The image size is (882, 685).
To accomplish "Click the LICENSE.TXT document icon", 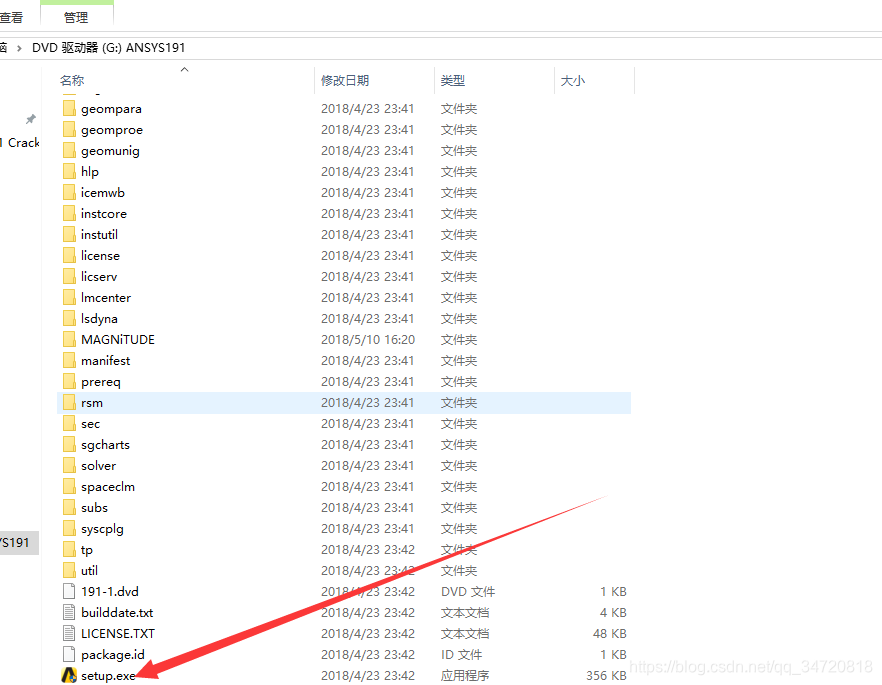I will pos(69,633).
